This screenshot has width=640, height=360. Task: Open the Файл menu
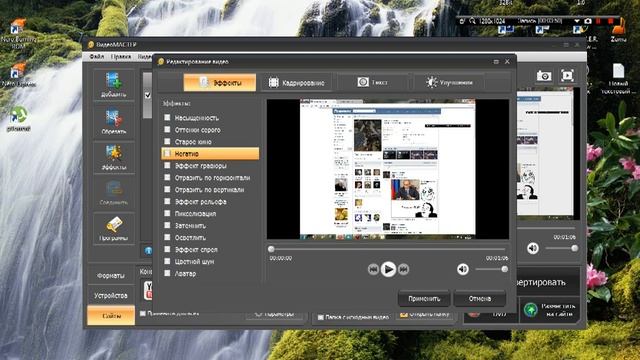97,56
